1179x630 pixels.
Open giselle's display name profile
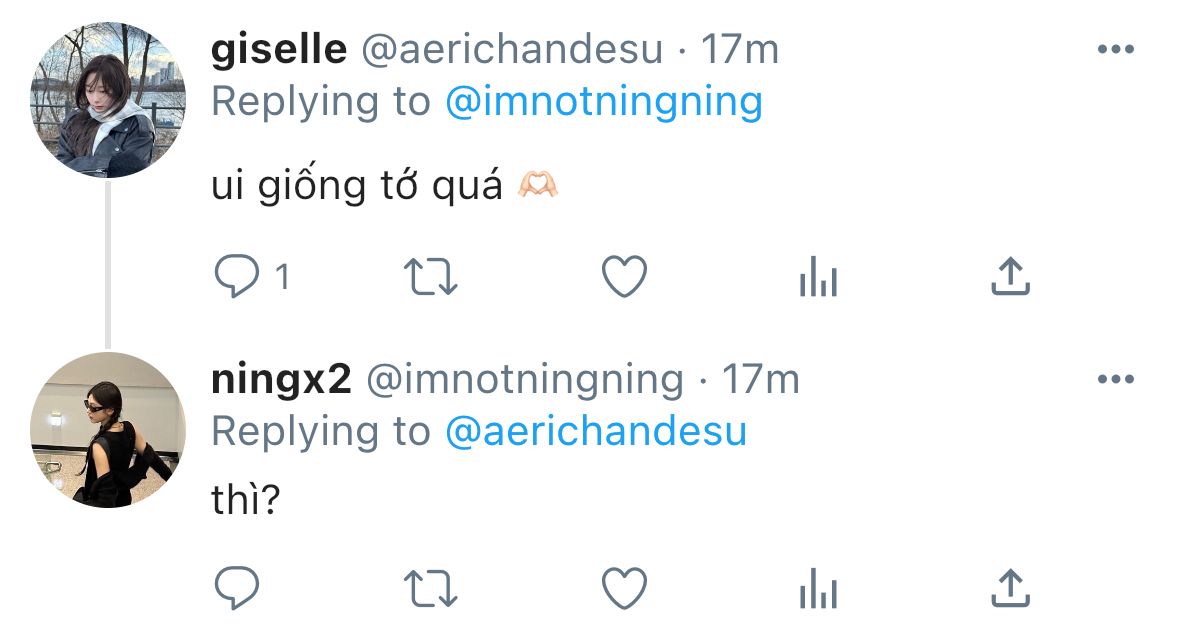[279, 49]
